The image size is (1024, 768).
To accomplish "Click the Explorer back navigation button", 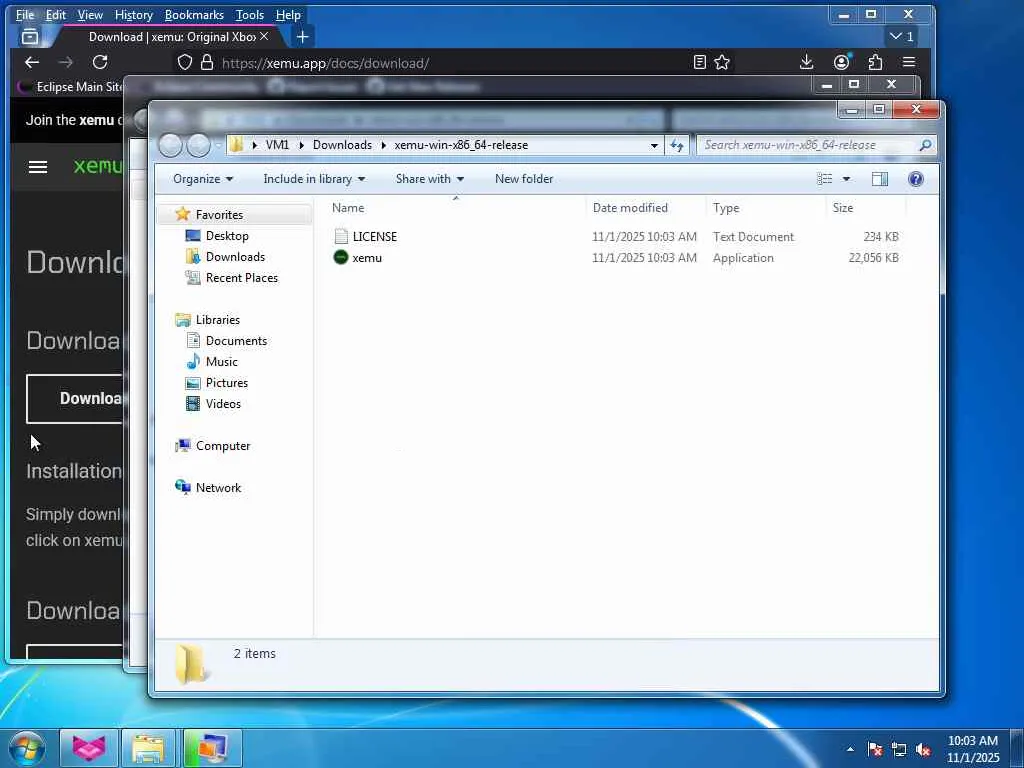I will [x=170, y=145].
